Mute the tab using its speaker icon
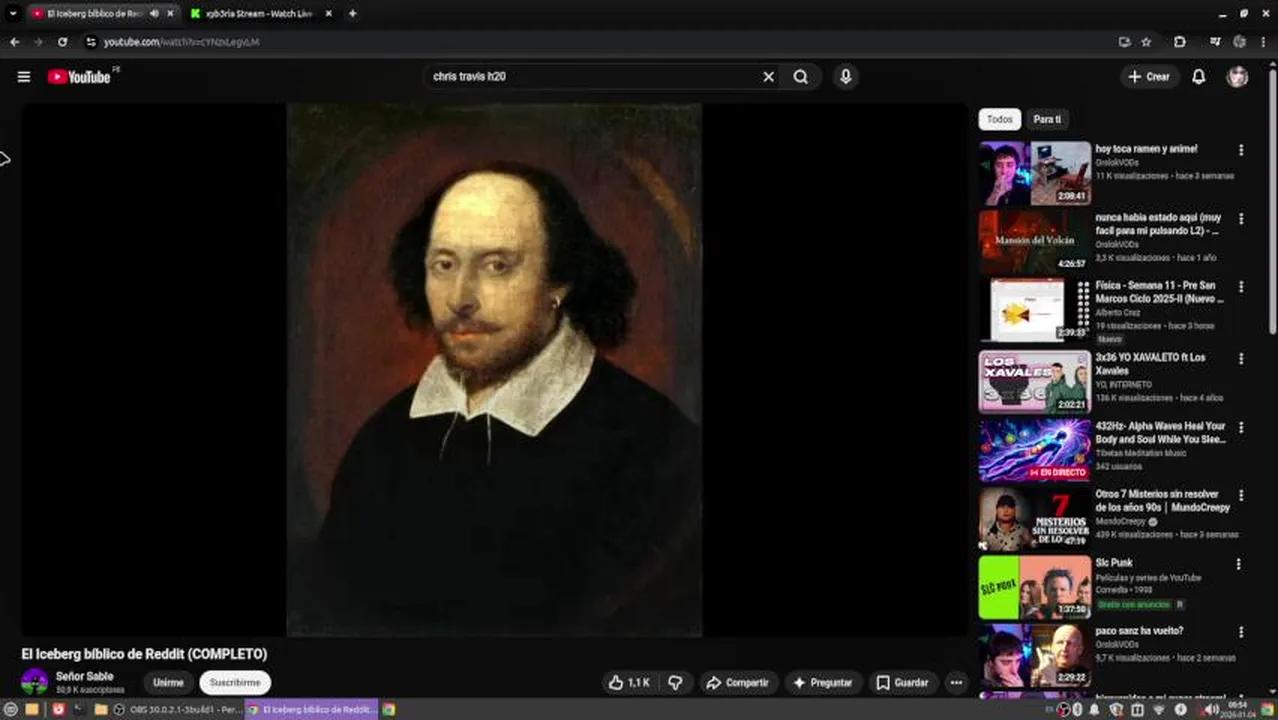1278x720 pixels. [154, 14]
